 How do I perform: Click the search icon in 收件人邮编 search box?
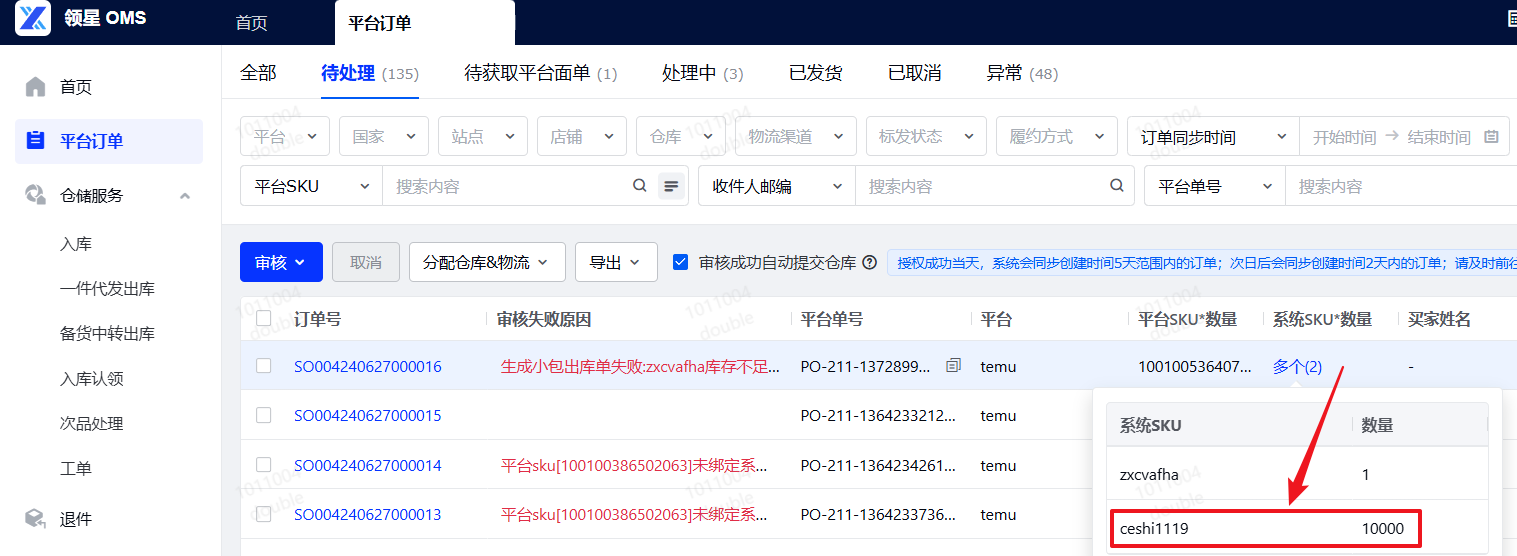(x=1118, y=186)
